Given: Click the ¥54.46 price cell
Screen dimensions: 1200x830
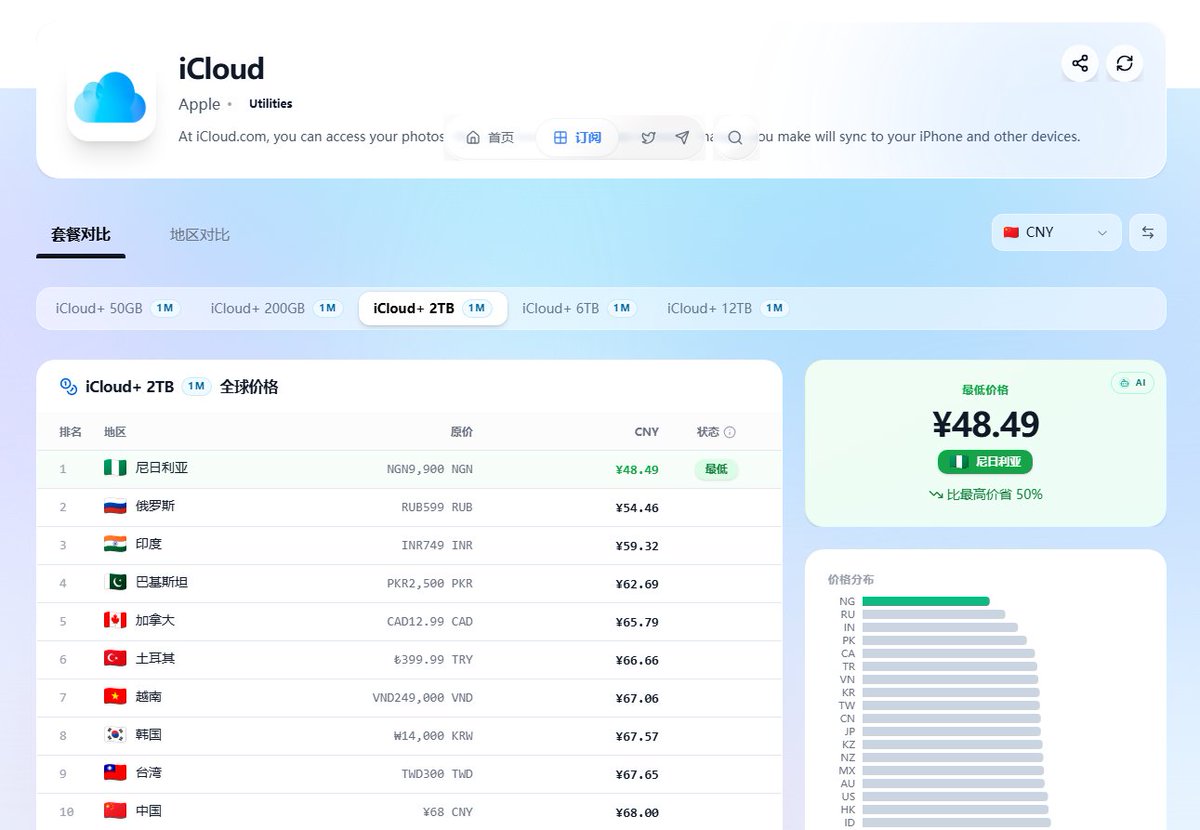Looking at the screenshot, I should [x=637, y=507].
